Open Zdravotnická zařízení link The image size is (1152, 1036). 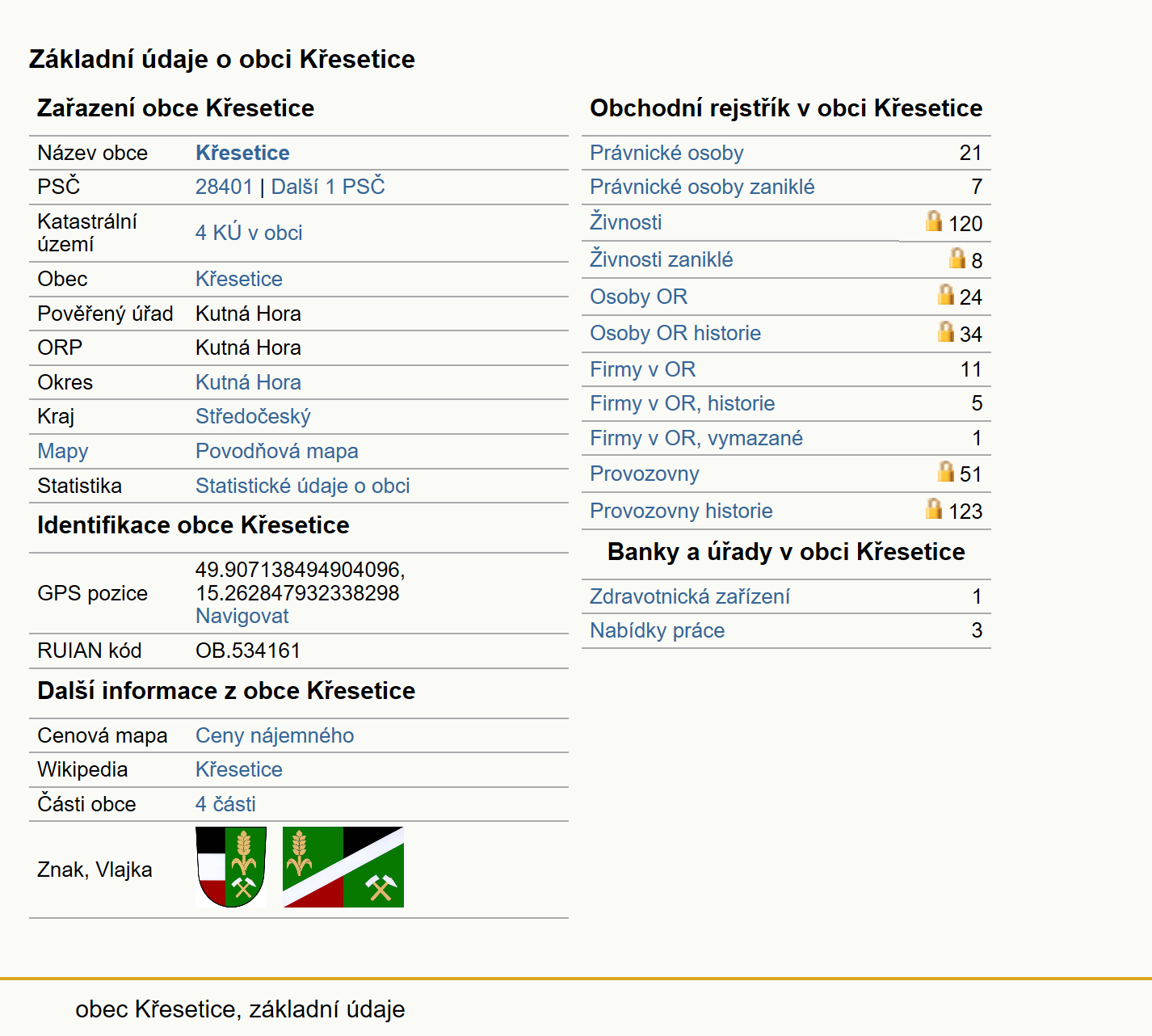(x=690, y=596)
